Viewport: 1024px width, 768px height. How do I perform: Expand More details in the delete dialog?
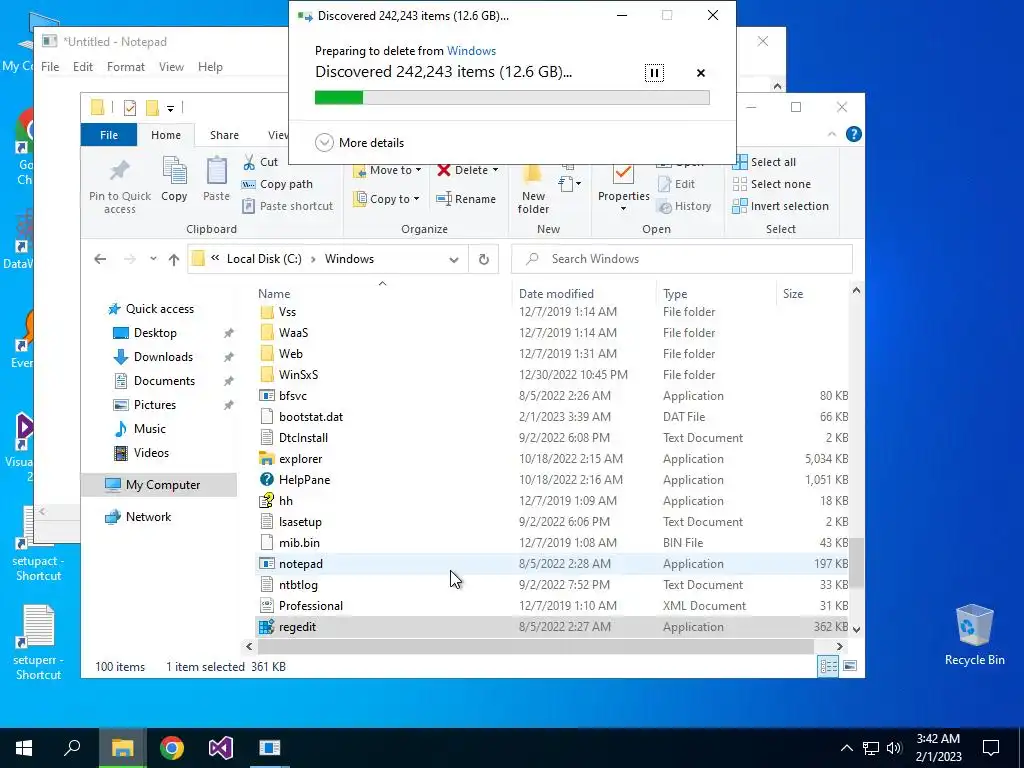[359, 142]
